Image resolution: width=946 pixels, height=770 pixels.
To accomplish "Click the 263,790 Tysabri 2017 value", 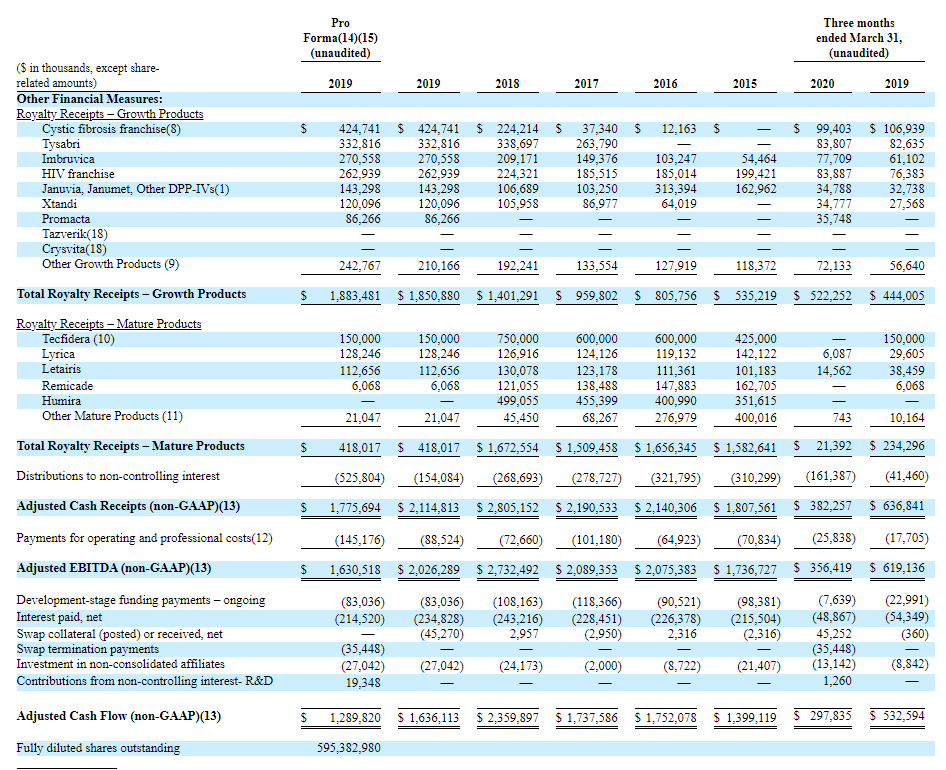I will coord(597,144).
